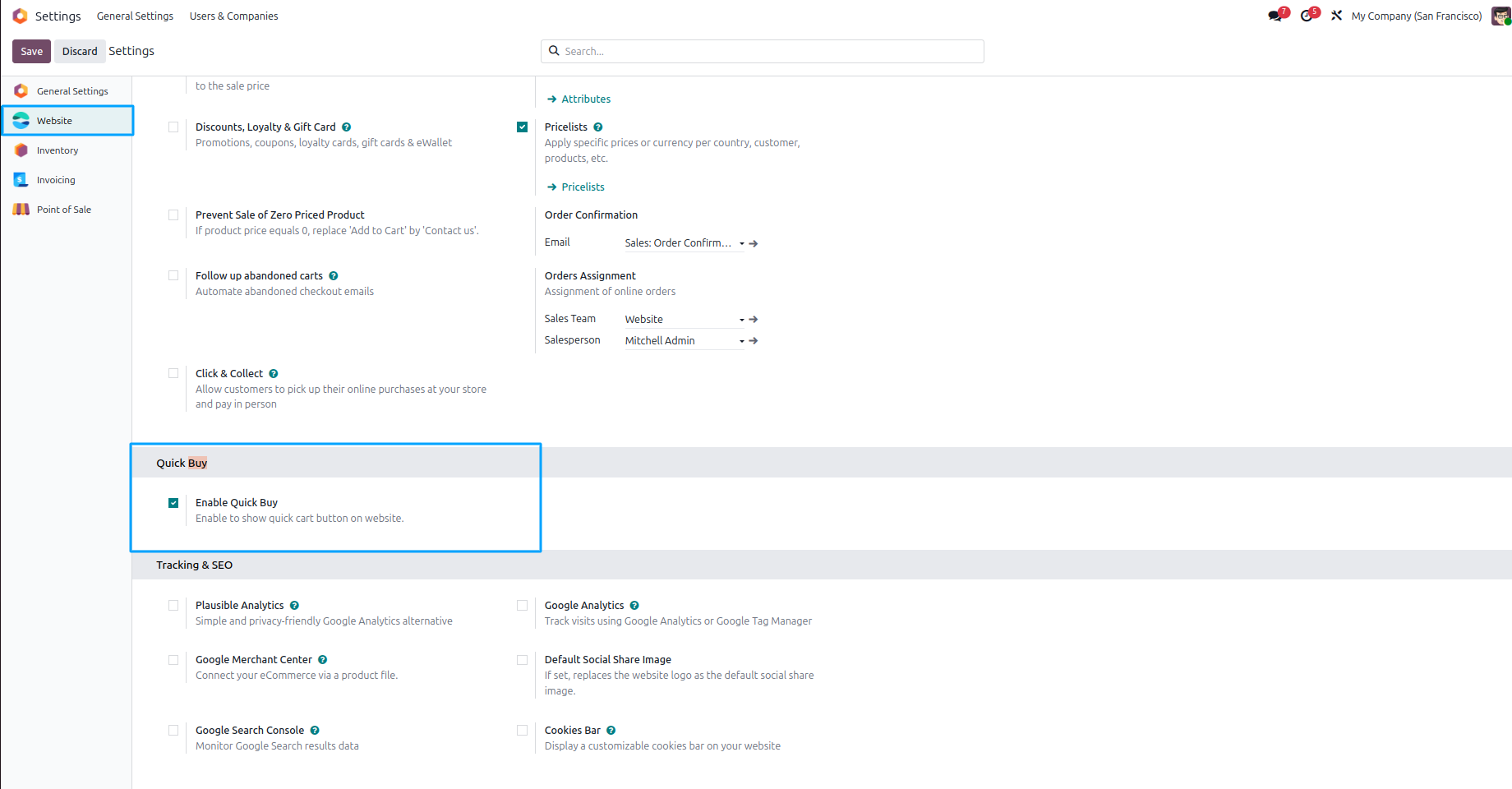
Task: Click the Settings title in navbar
Action: (58, 16)
